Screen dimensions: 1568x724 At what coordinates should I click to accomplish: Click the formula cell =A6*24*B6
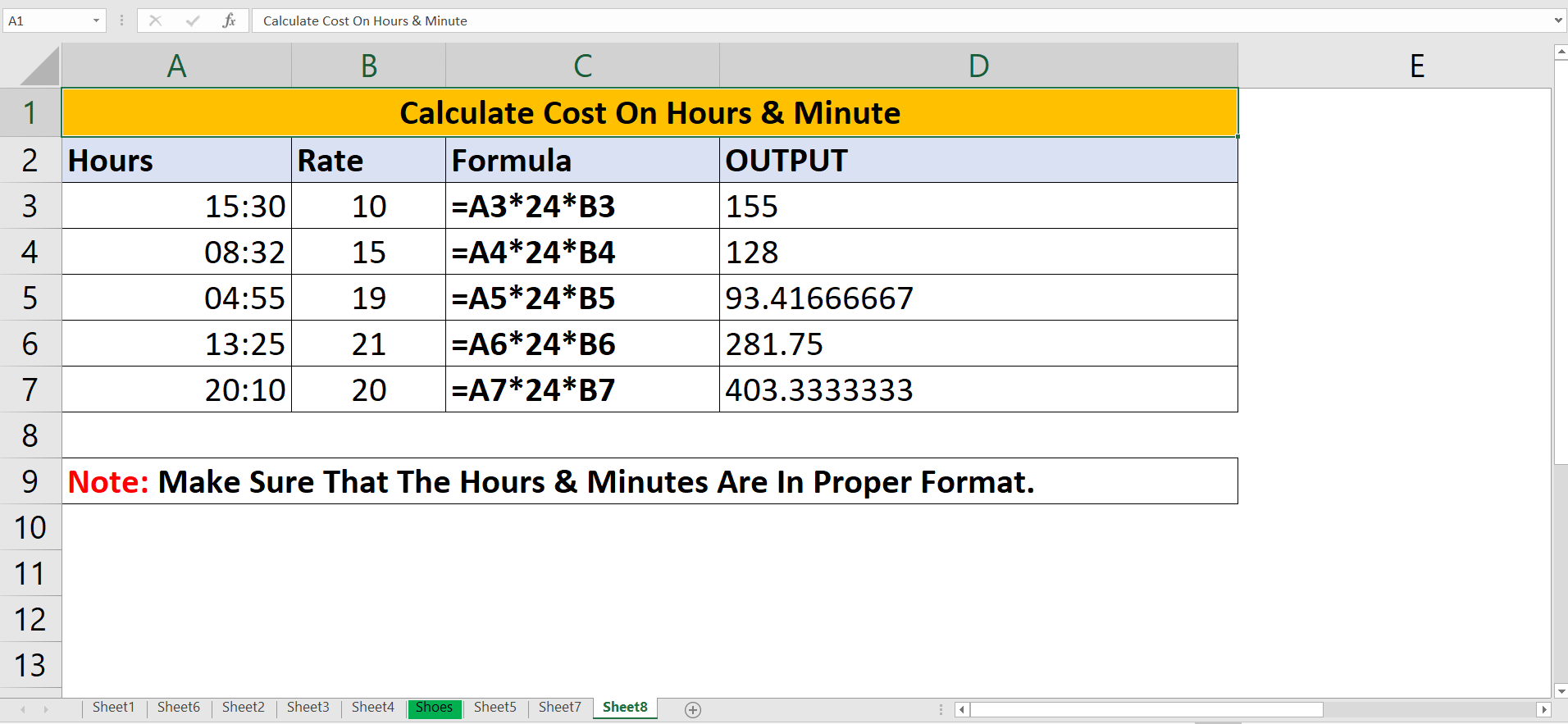coord(583,344)
